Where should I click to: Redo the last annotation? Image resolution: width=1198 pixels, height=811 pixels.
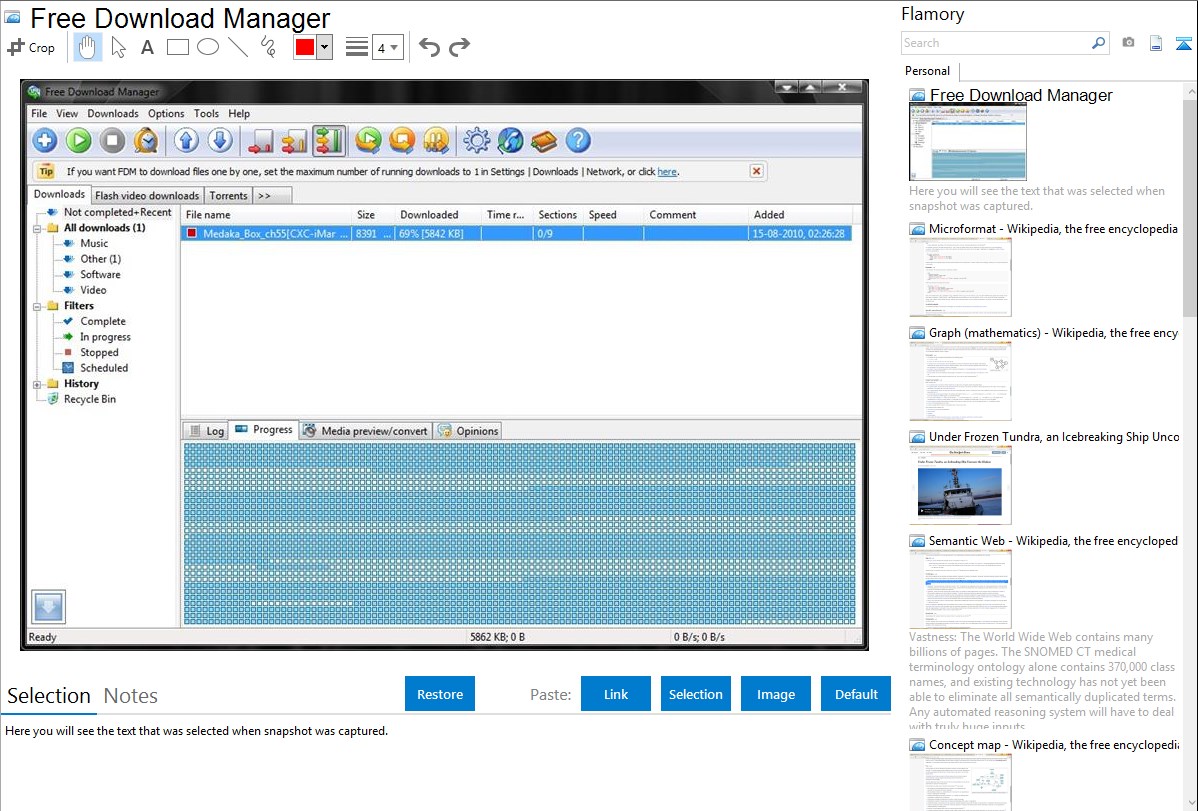459,47
